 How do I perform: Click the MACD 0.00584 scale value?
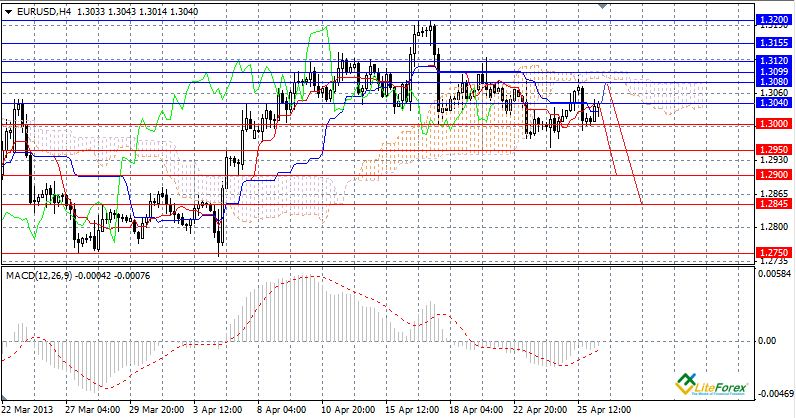774,272
